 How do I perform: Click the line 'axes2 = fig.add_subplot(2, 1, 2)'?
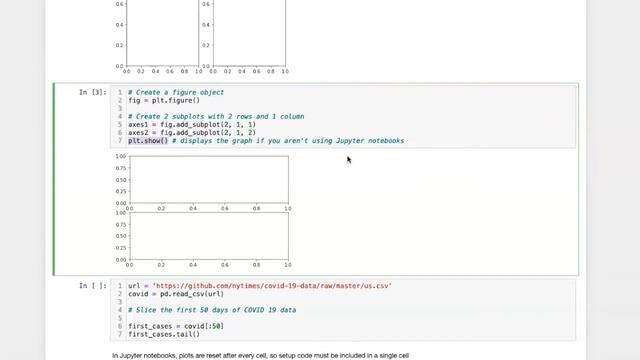pos(192,133)
